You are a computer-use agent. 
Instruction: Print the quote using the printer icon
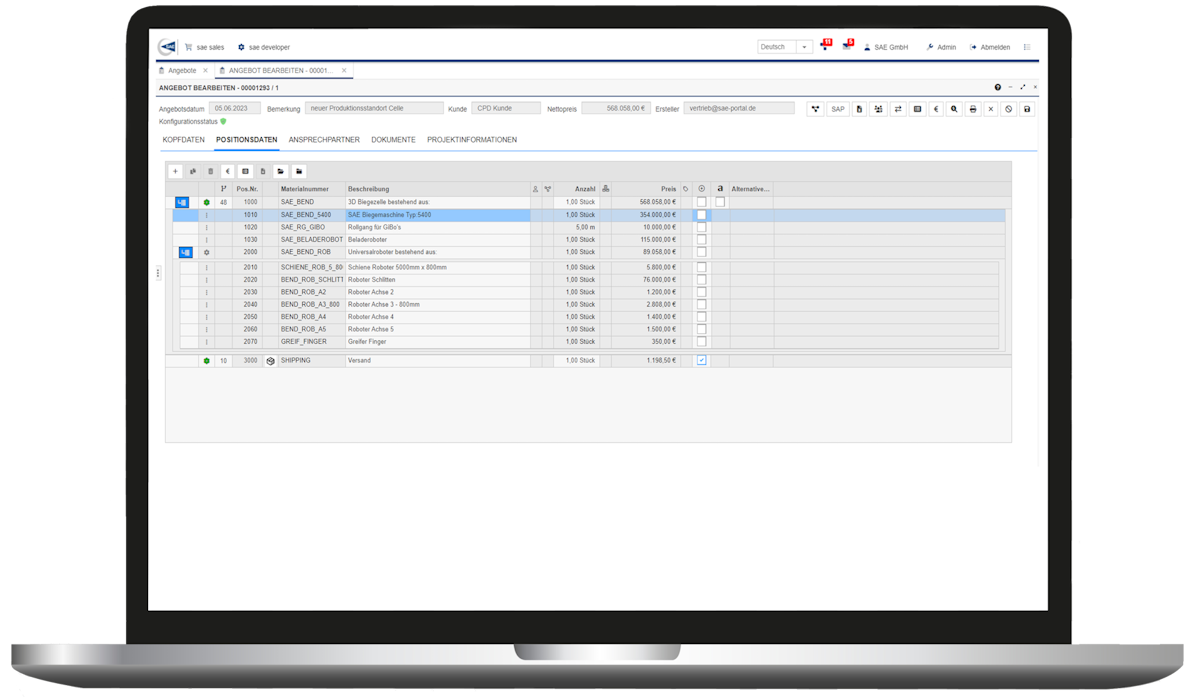973,108
